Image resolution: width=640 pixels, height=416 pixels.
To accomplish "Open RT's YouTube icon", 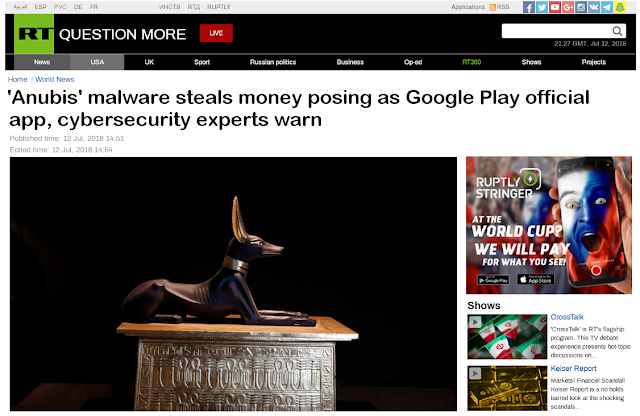I will (x=555, y=7).
